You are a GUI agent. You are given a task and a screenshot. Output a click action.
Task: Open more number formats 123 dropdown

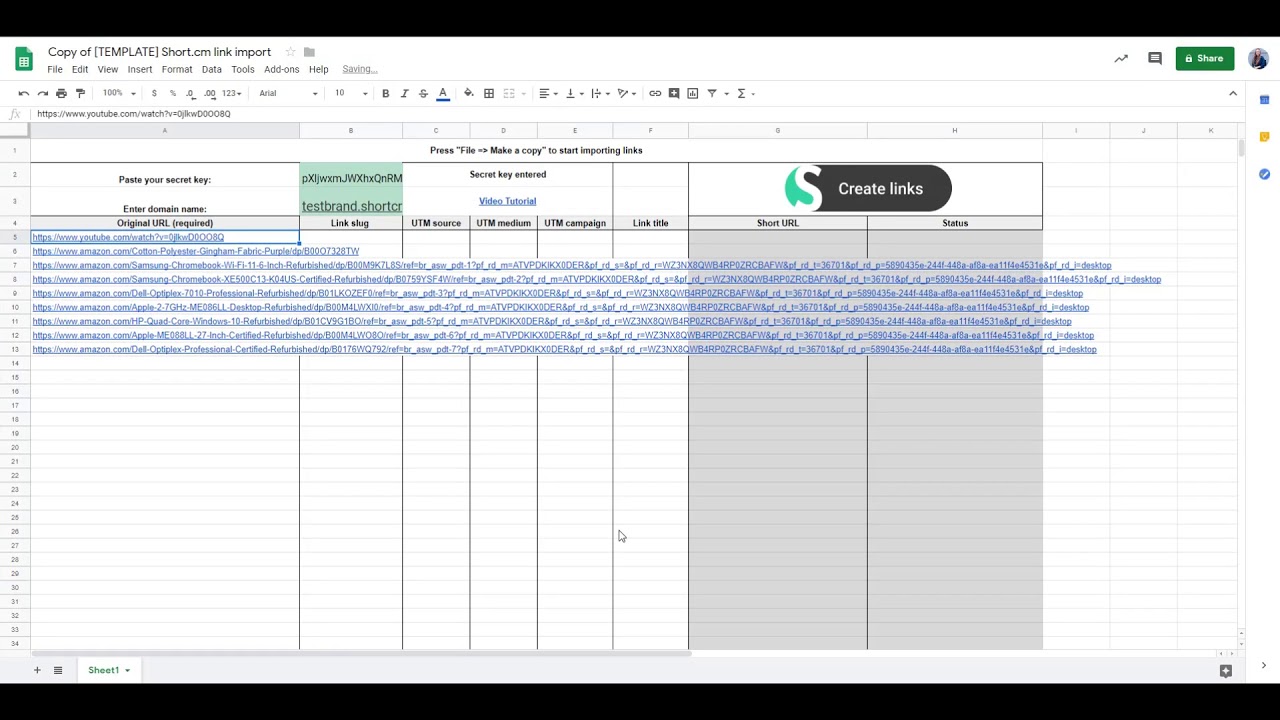(231, 93)
